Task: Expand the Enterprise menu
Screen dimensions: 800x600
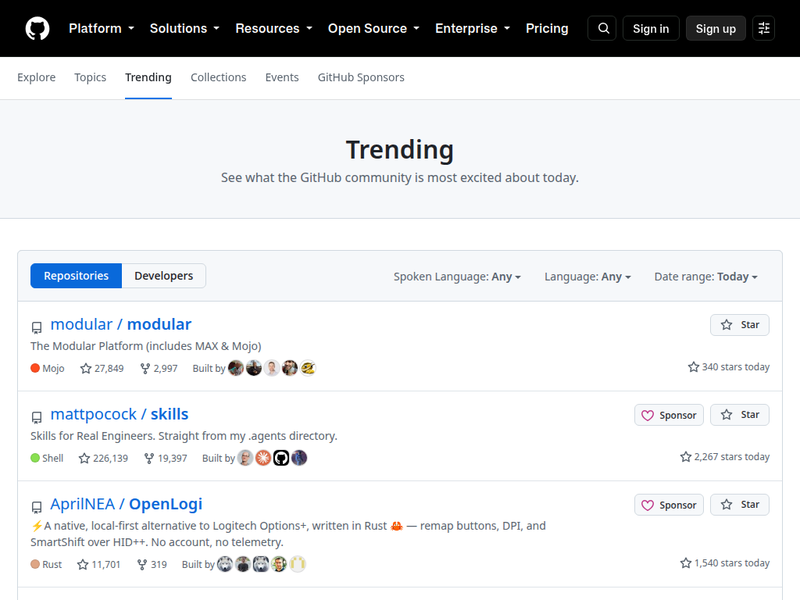Action: pos(473,29)
